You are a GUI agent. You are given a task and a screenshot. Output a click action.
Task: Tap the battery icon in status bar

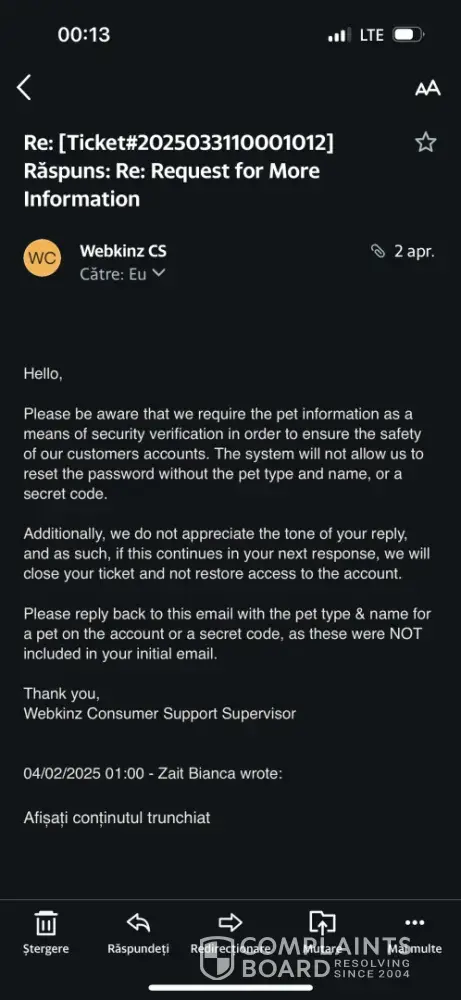(x=408, y=34)
